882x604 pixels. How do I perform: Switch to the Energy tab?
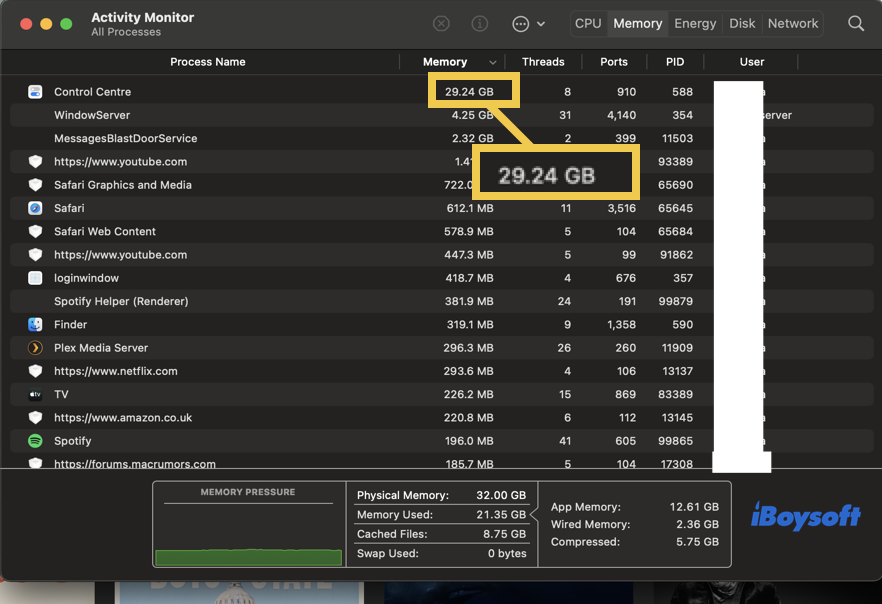click(x=695, y=23)
